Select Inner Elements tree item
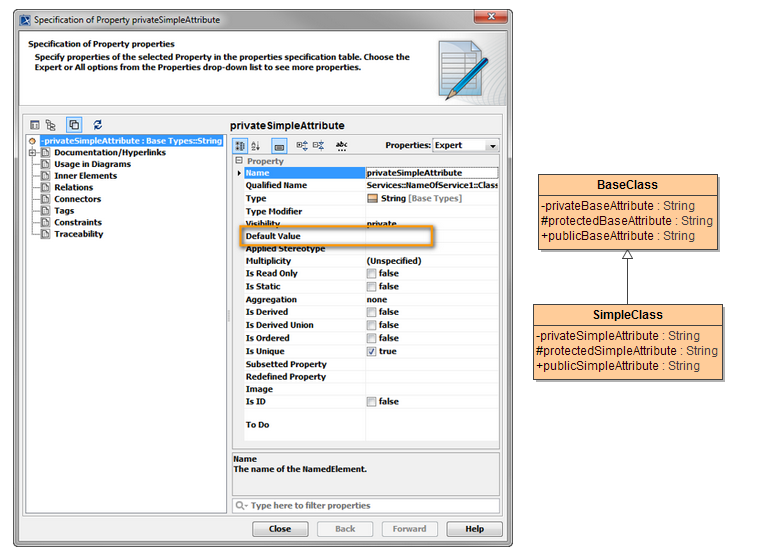 click(85, 176)
